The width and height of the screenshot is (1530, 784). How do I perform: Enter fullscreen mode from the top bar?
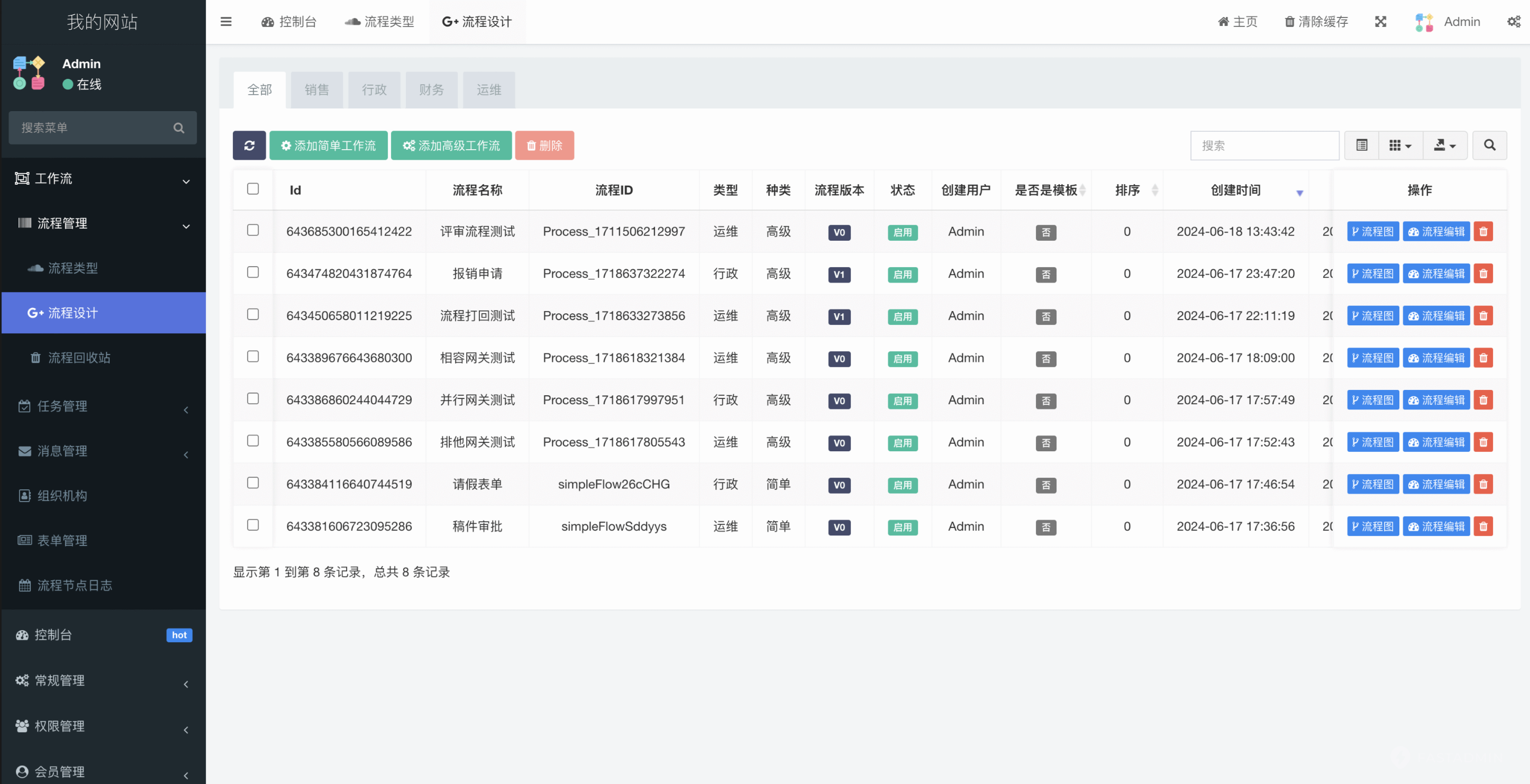click(1381, 21)
